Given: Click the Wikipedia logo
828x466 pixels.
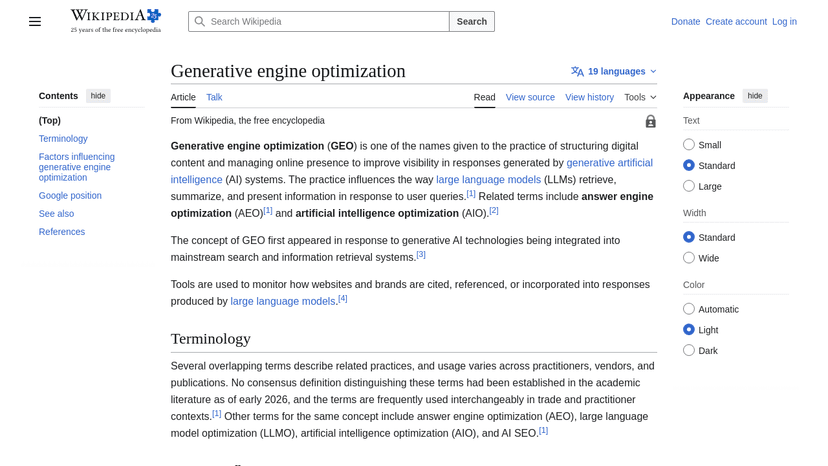Looking at the screenshot, I should [x=116, y=21].
